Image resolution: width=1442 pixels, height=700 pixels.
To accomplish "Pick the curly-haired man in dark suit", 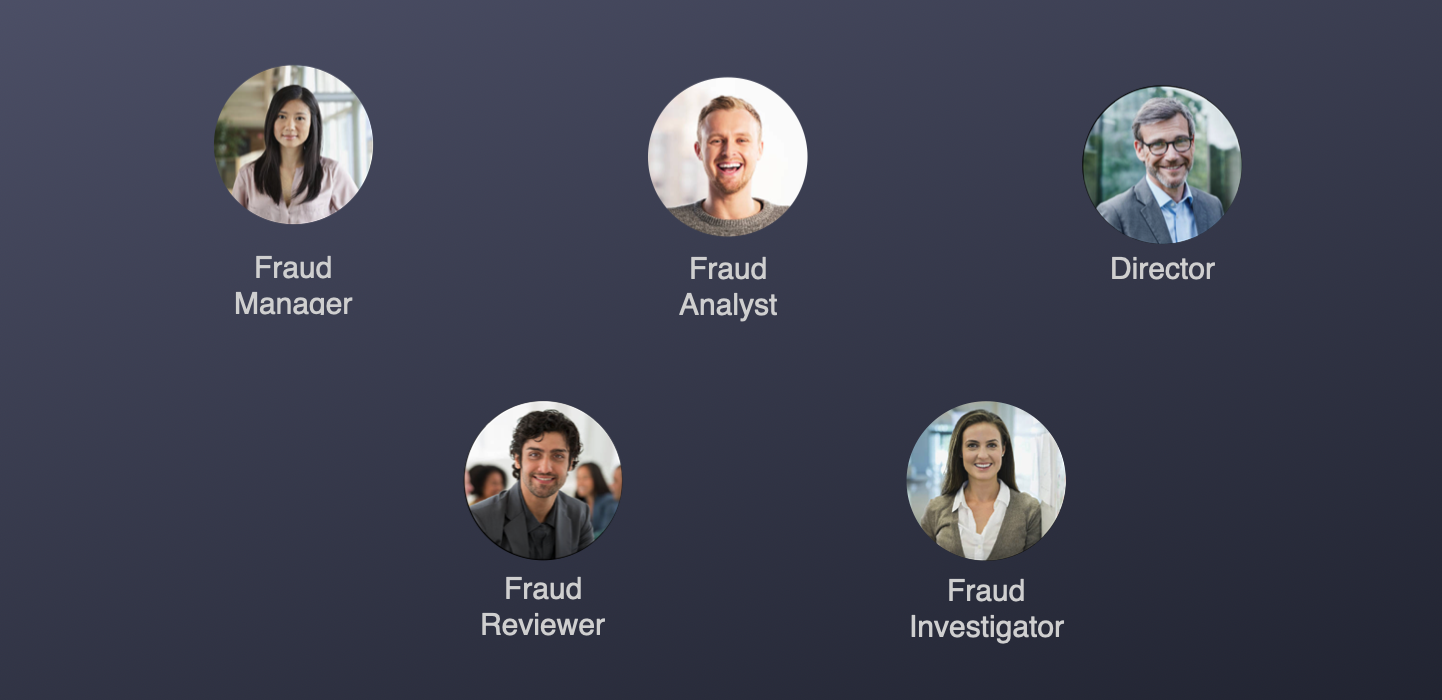I will pyautogui.click(x=543, y=481).
